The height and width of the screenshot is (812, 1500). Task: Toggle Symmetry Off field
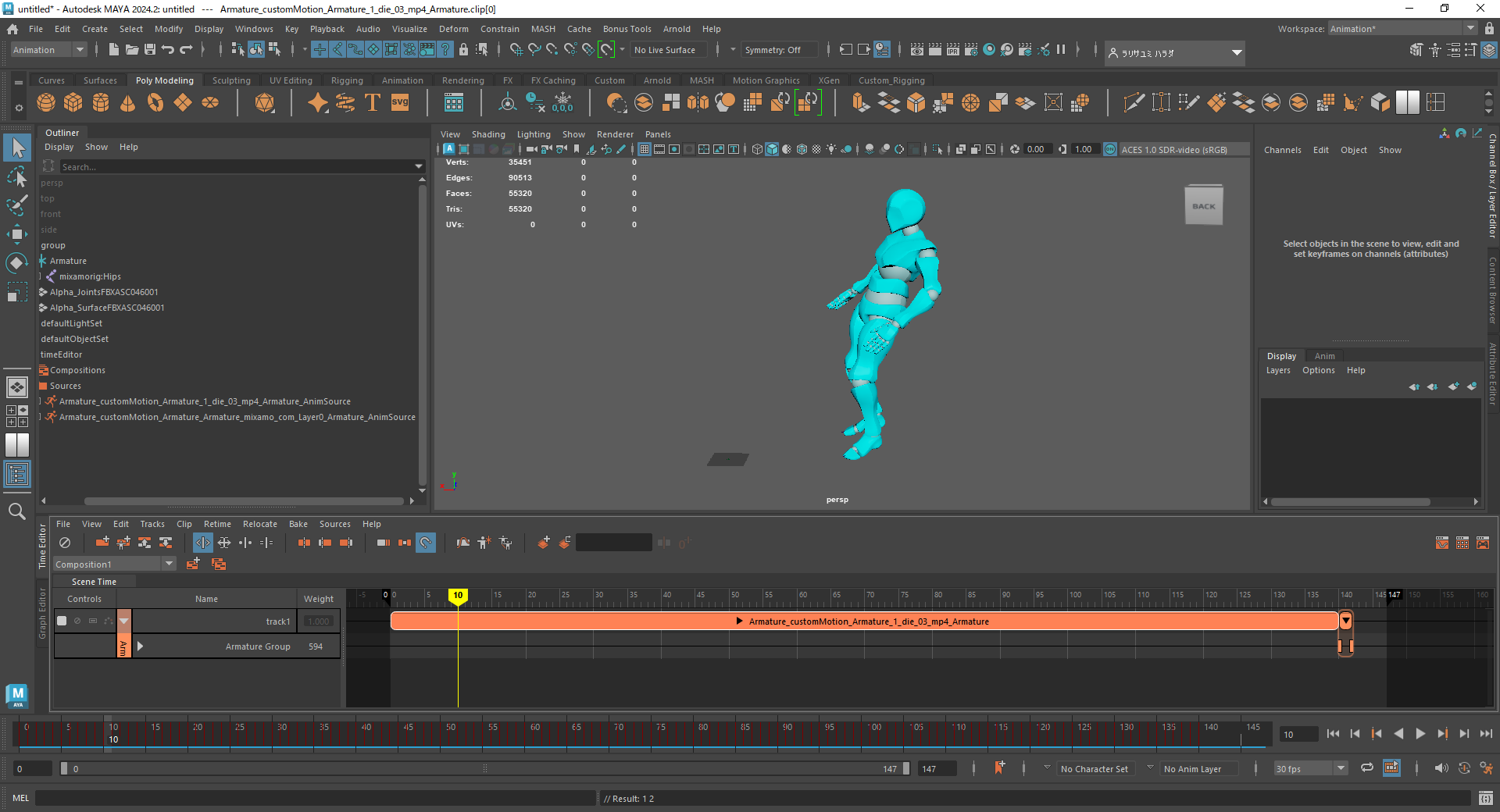click(x=779, y=50)
